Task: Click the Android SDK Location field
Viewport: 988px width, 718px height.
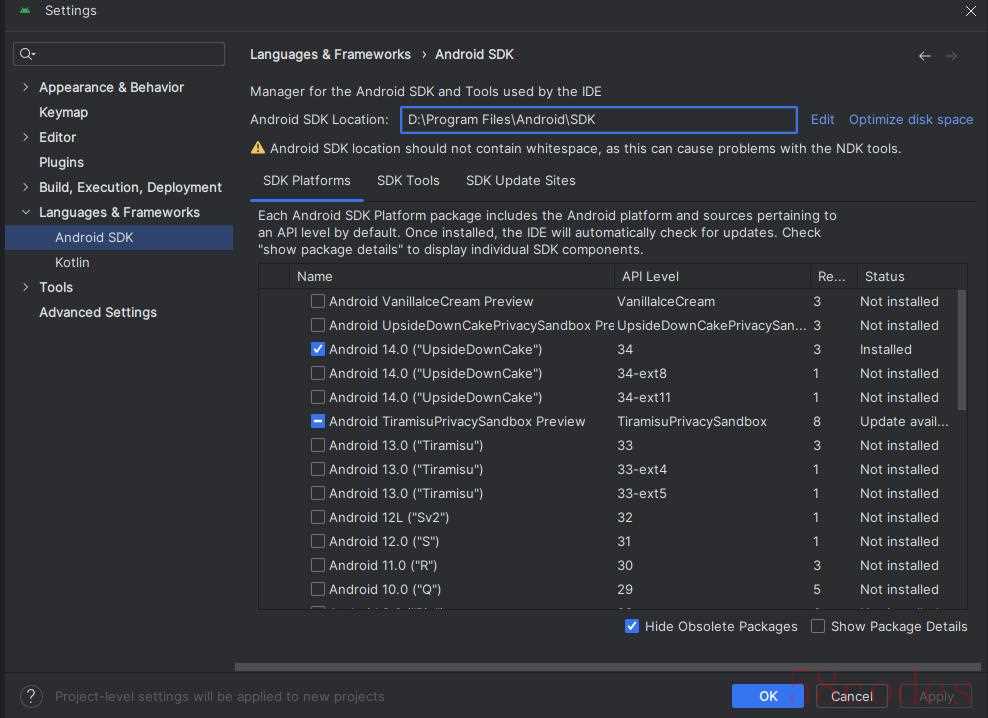Action: click(599, 120)
